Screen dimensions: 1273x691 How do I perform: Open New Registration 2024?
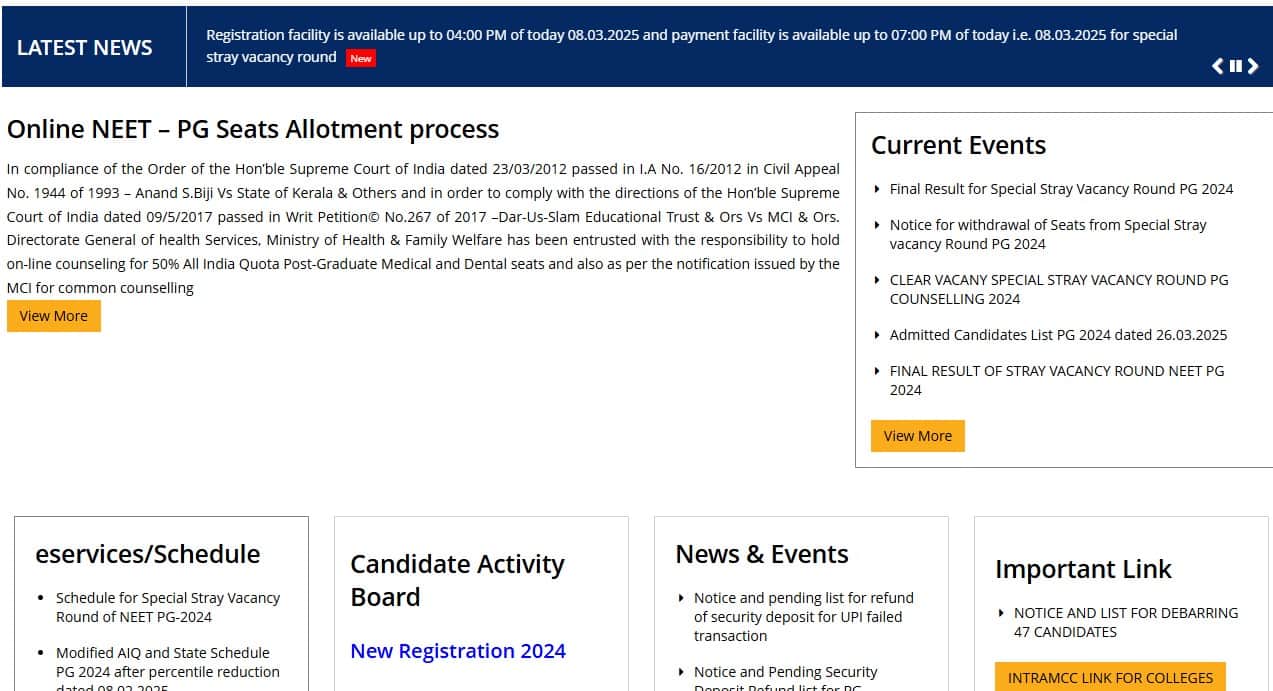(x=458, y=650)
